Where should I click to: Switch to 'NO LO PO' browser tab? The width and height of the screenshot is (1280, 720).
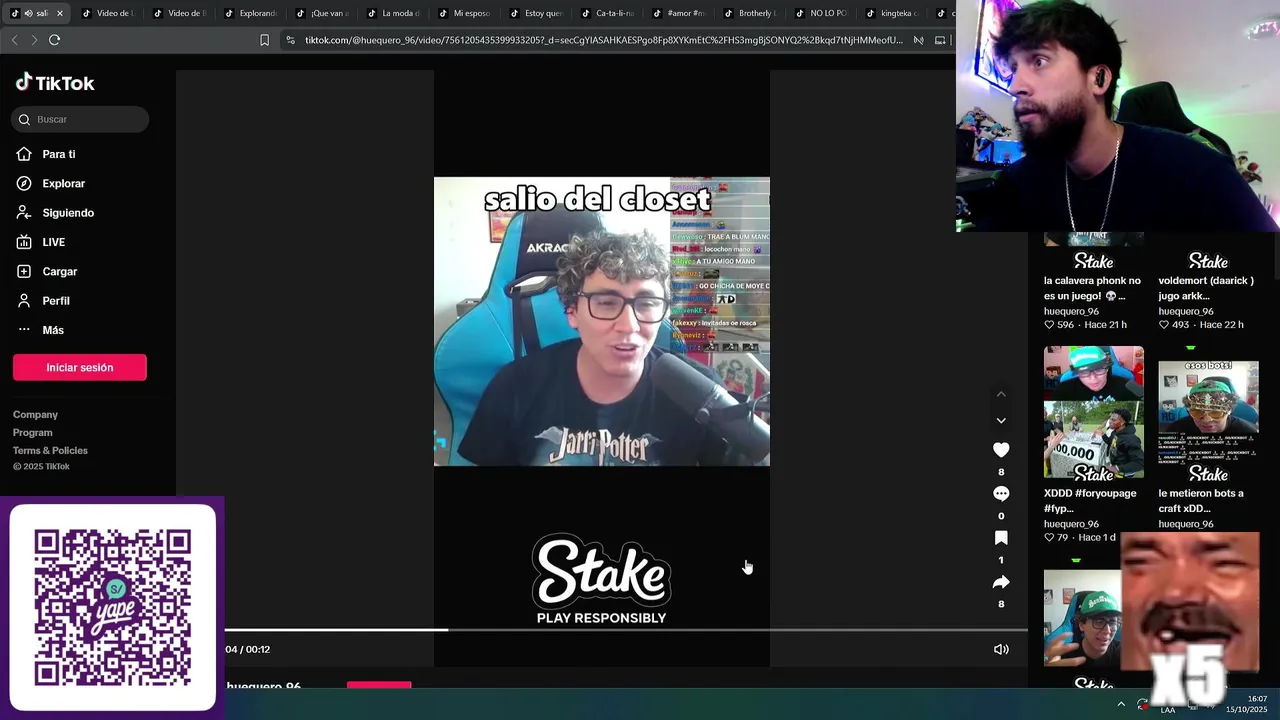[820, 13]
